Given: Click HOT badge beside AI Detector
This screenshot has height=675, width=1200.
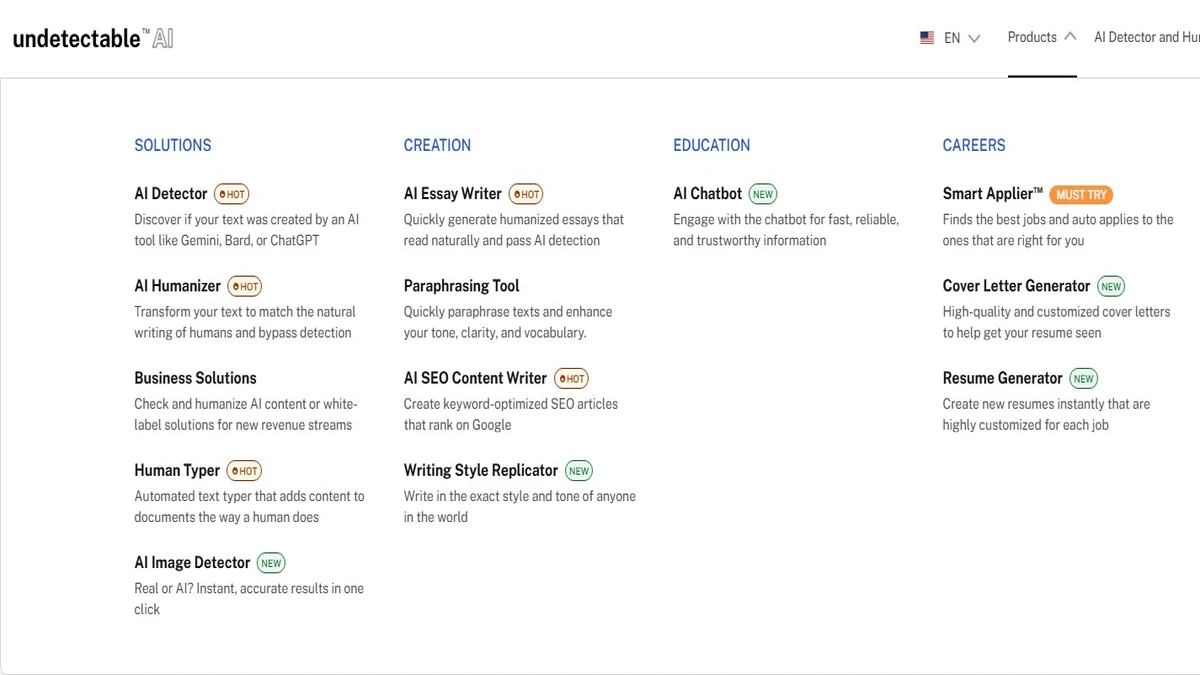Looking at the screenshot, I should [231, 194].
